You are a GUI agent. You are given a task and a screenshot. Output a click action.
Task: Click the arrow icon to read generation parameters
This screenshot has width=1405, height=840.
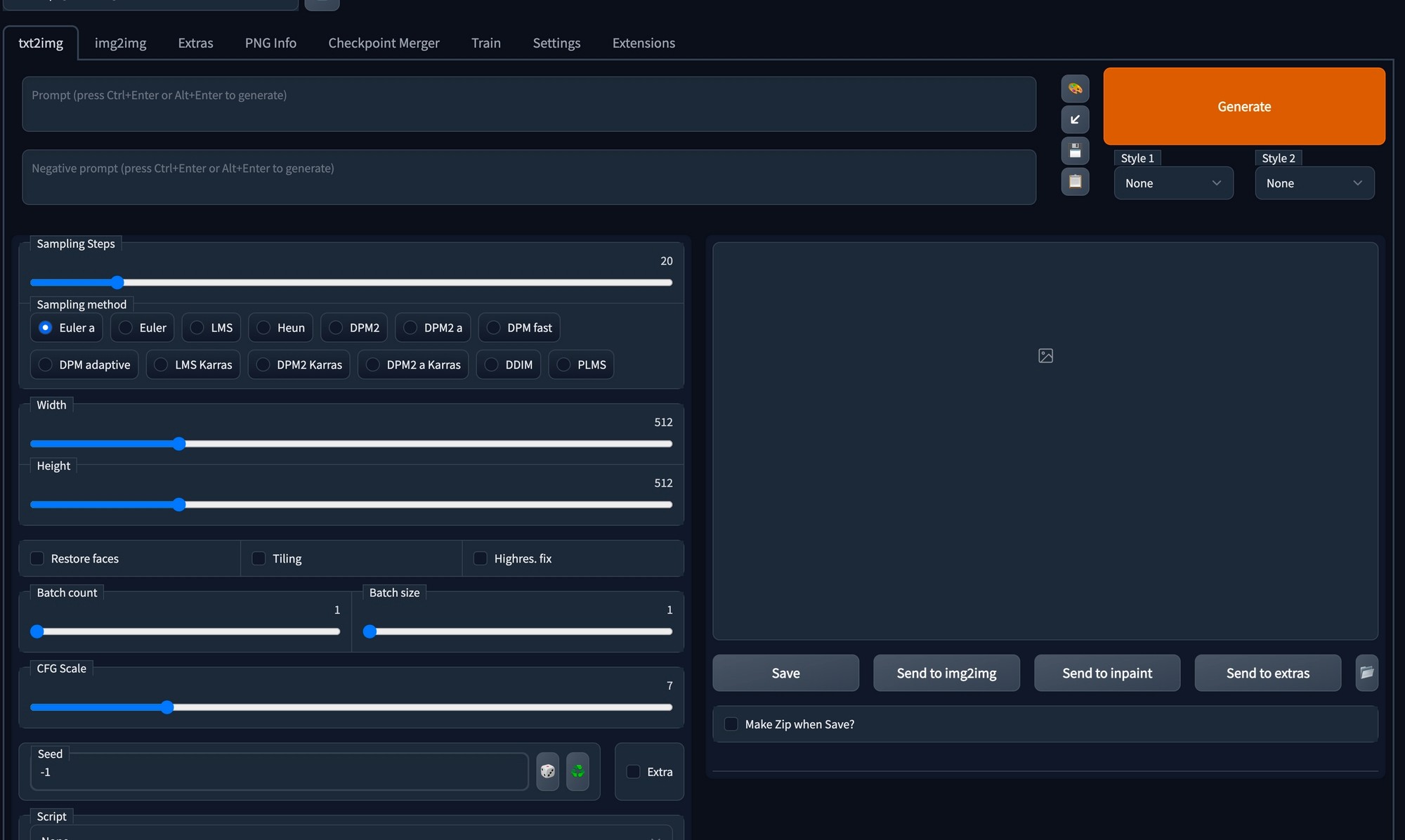pyautogui.click(x=1075, y=119)
